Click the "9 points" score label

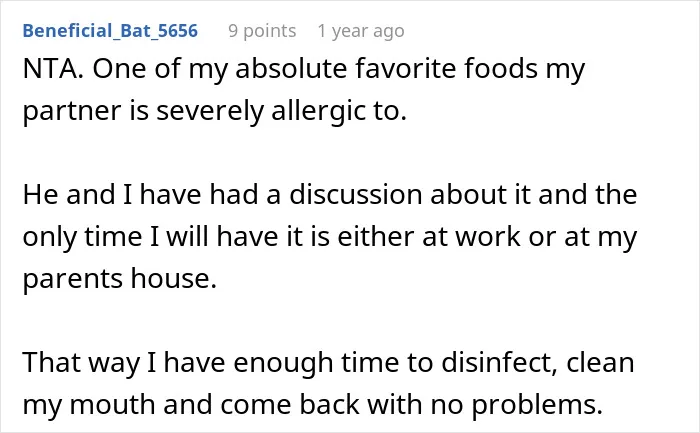pyautogui.click(x=262, y=31)
